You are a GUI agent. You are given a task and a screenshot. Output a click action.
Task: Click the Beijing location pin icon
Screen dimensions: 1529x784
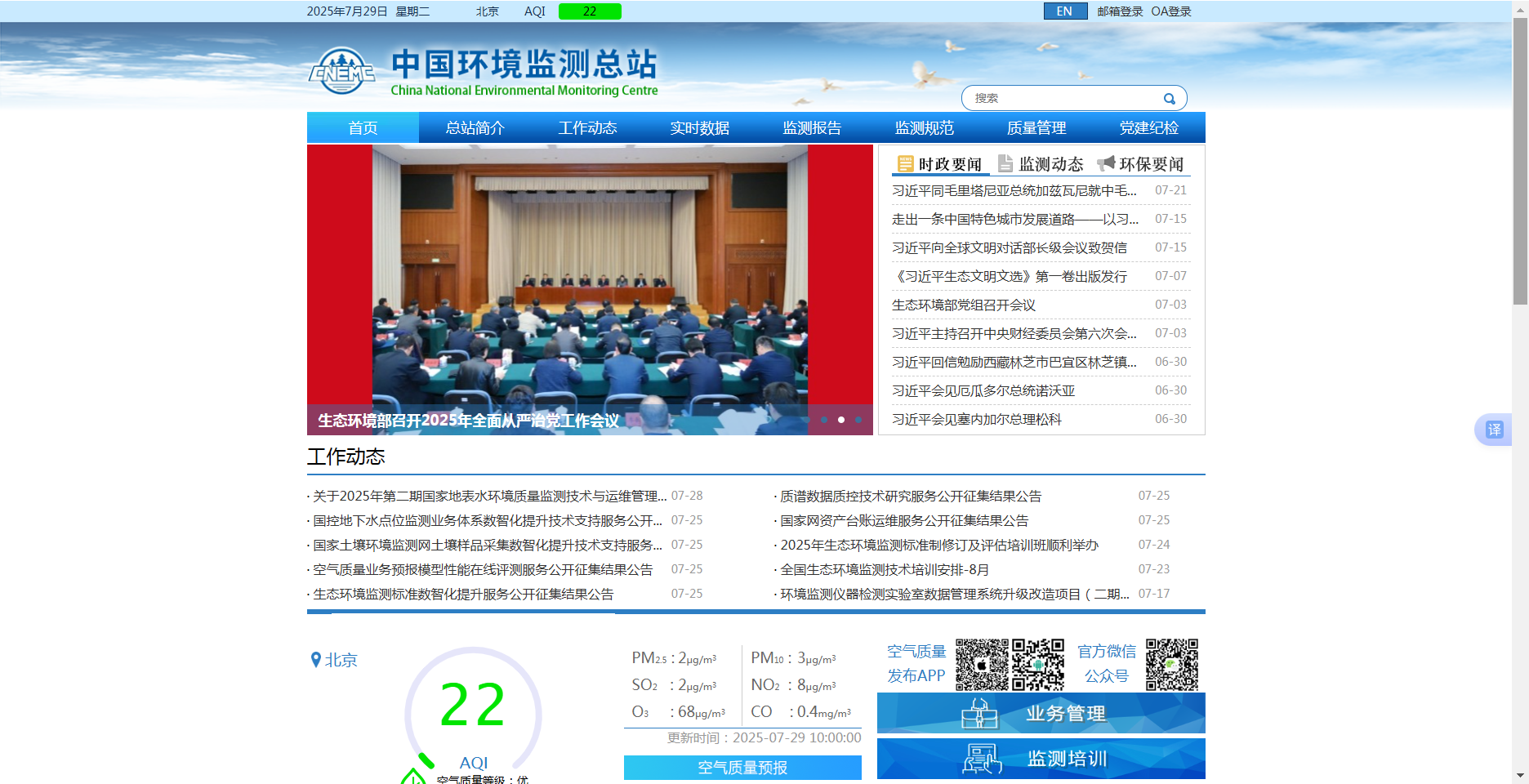pos(316,660)
